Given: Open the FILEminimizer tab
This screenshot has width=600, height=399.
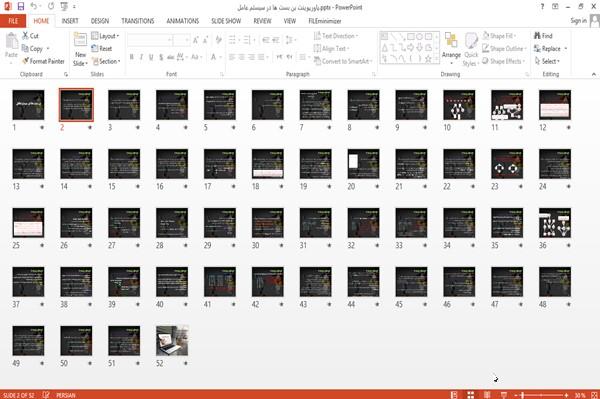Looking at the screenshot, I should (x=325, y=21).
